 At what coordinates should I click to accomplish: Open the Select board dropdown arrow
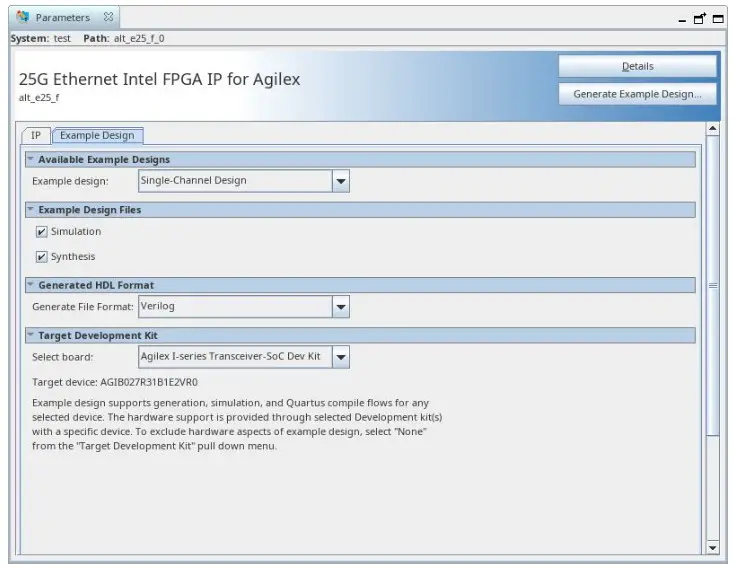tap(341, 357)
